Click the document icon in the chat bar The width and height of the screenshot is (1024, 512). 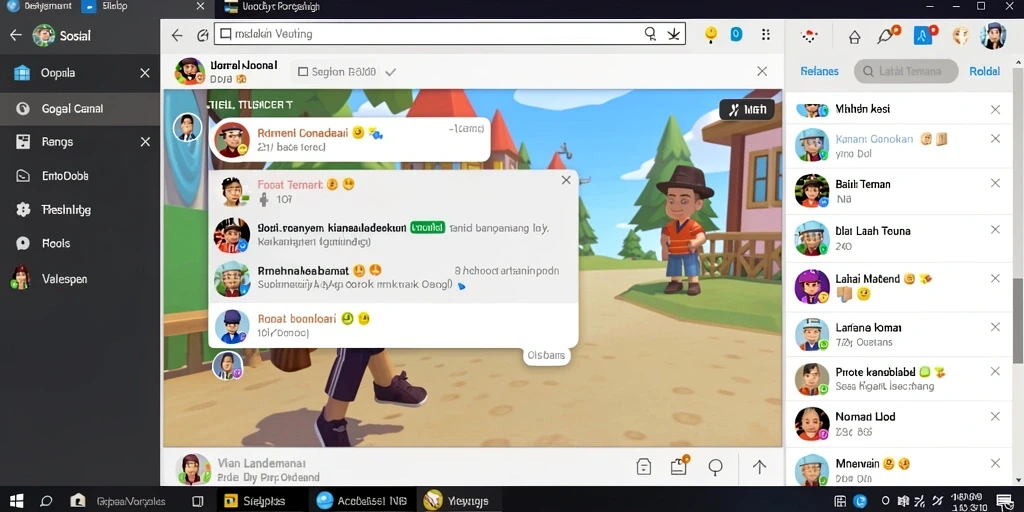[x=644, y=466]
